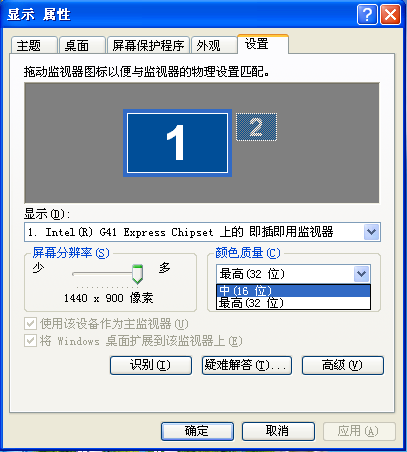The height and width of the screenshot is (452, 407).
Task: Switch to the 主题 tab
Action: pyautogui.click(x=34, y=45)
